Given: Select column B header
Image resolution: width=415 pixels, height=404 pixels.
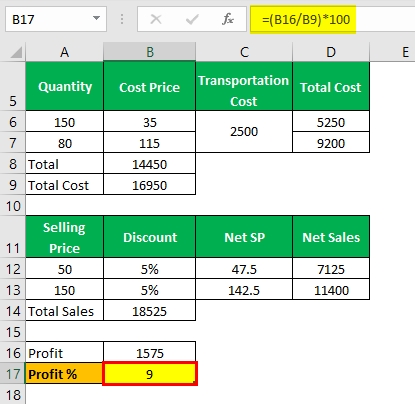Looking at the screenshot, I should click(x=150, y=52).
